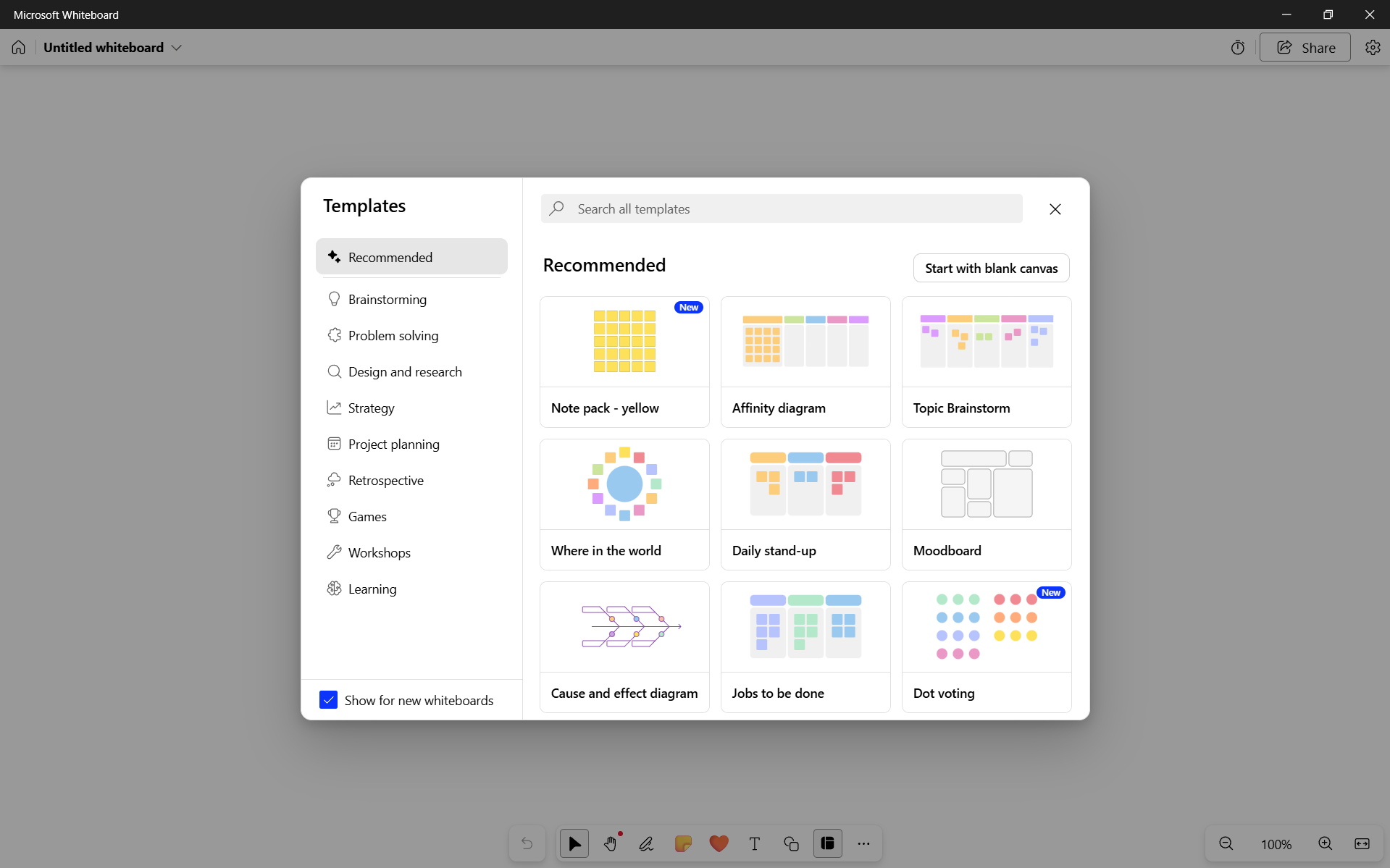Image resolution: width=1390 pixels, height=868 pixels.
Task: Select the Recommended category
Action: point(411,257)
